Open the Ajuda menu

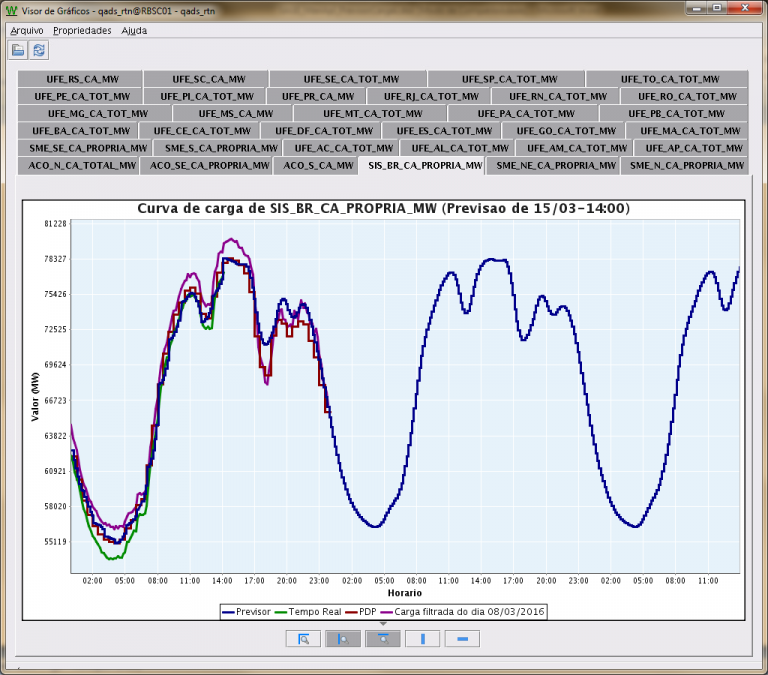[134, 31]
